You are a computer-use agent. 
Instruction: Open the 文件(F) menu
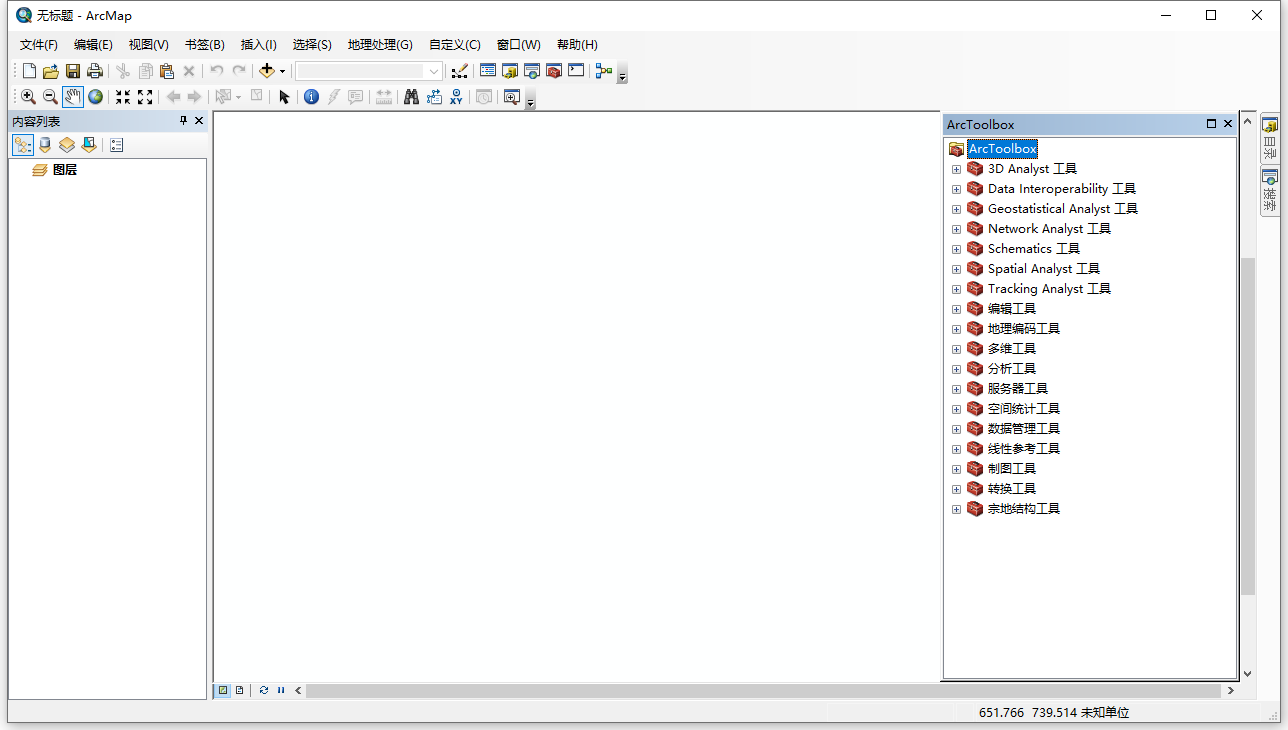(x=39, y=45)
